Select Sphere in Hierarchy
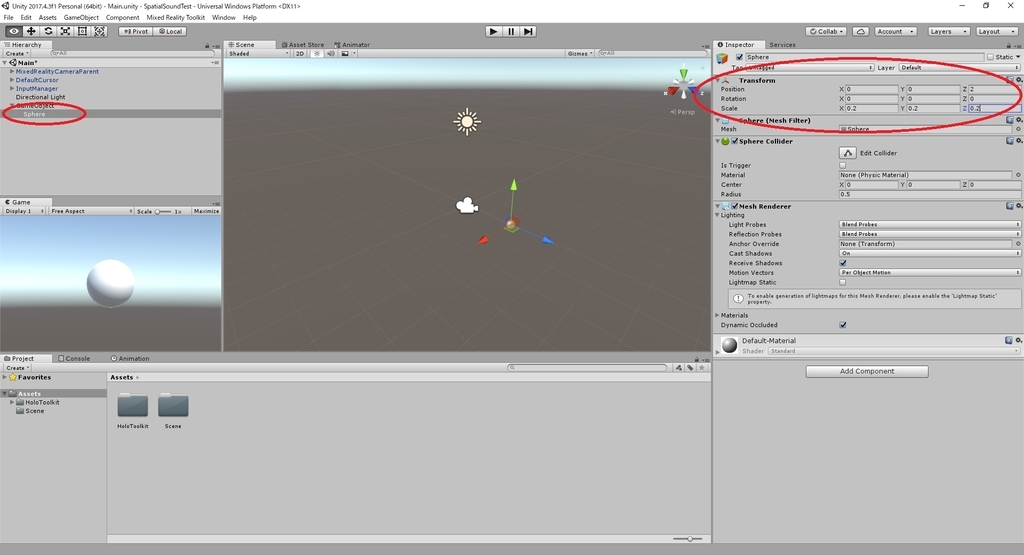This screenshot has height=555, width=1024. 34,114
